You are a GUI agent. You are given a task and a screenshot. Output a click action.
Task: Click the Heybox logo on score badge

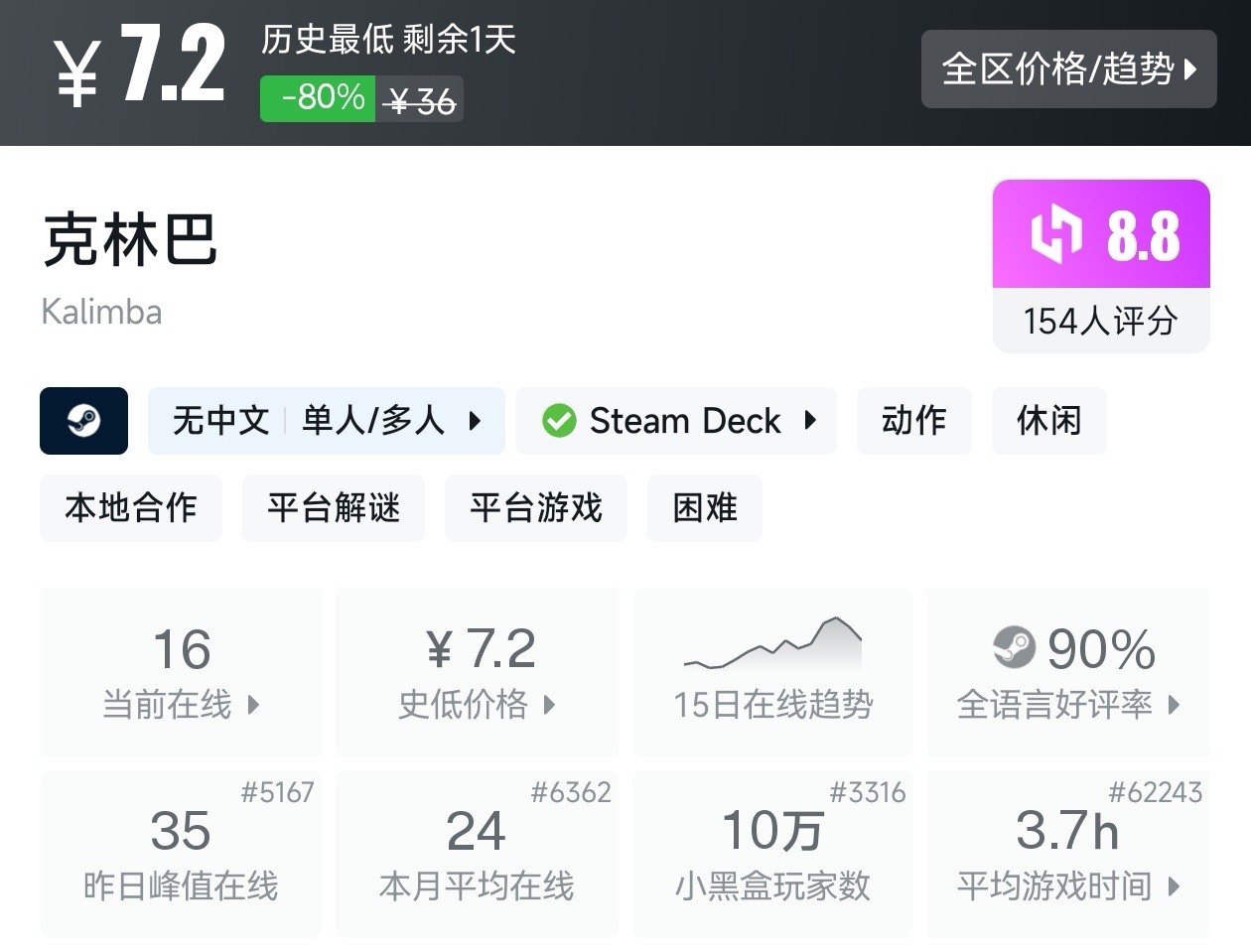click(x=1055, y=234)
